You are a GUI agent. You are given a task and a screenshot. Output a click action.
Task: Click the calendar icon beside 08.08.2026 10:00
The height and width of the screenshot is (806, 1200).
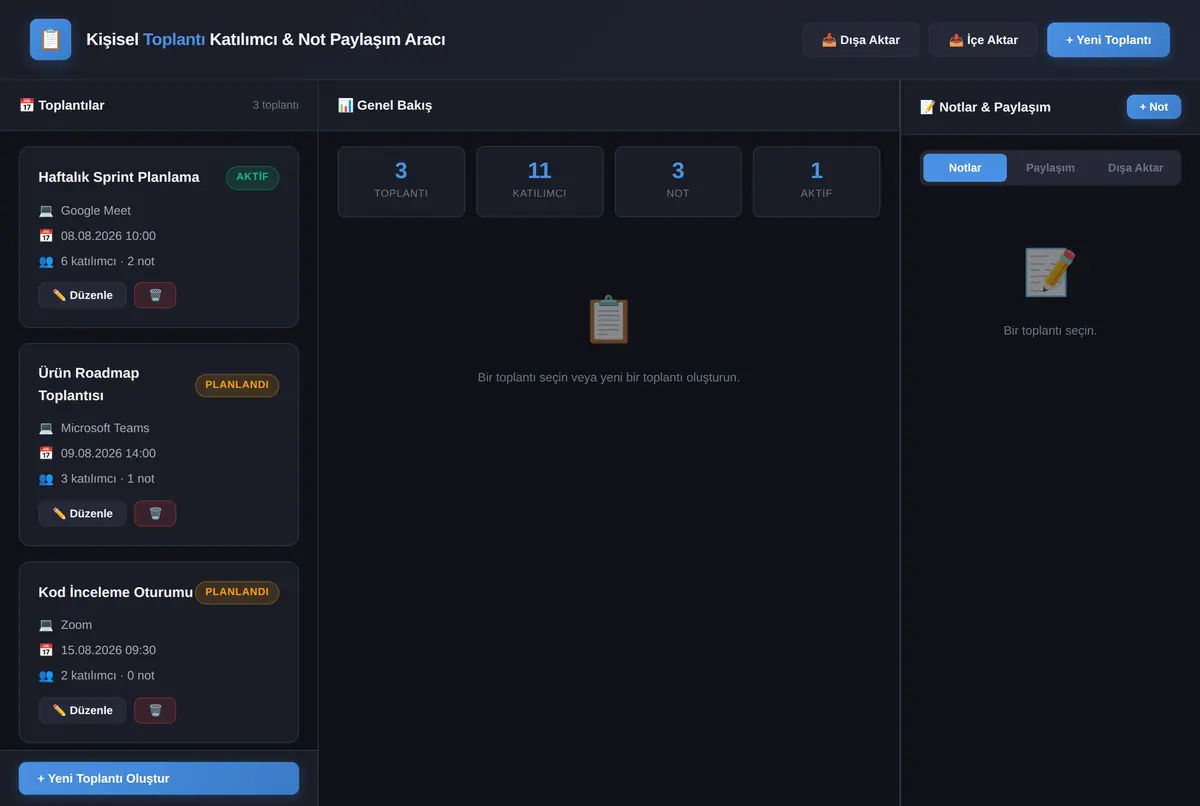tap(46, 236)
